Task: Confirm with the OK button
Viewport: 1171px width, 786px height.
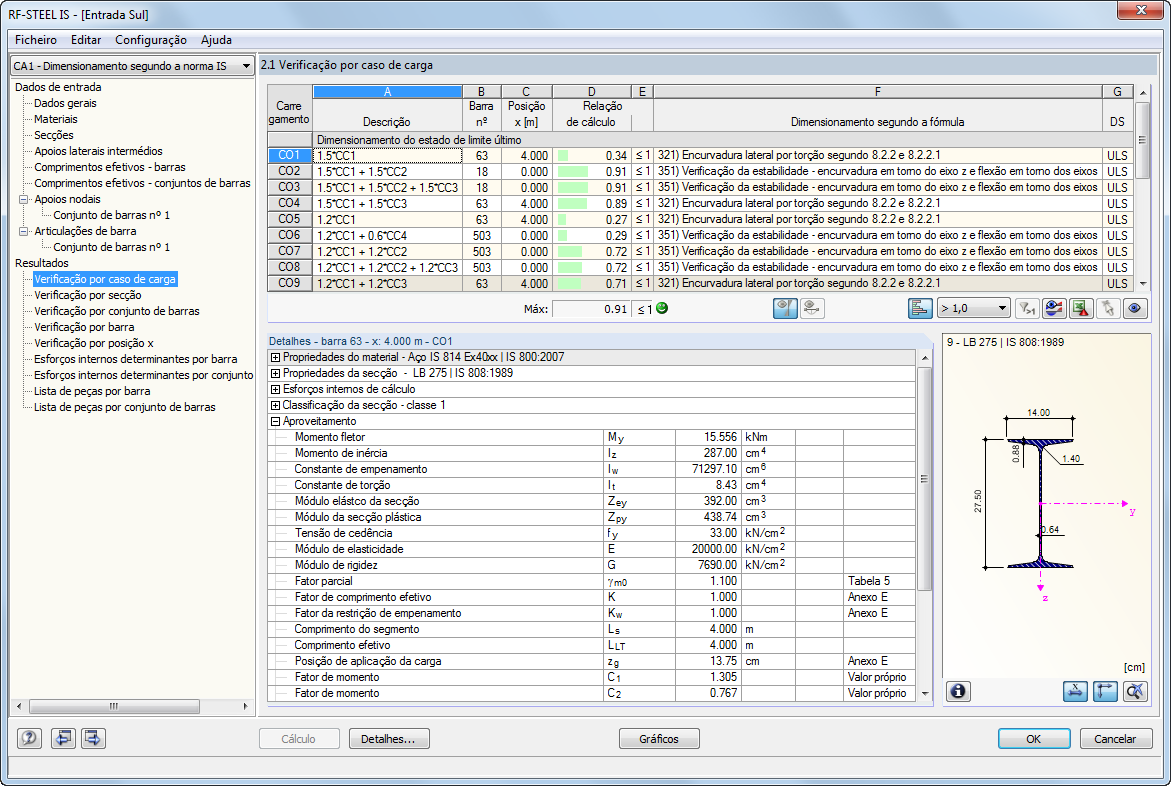Action: click(1034, 739)
